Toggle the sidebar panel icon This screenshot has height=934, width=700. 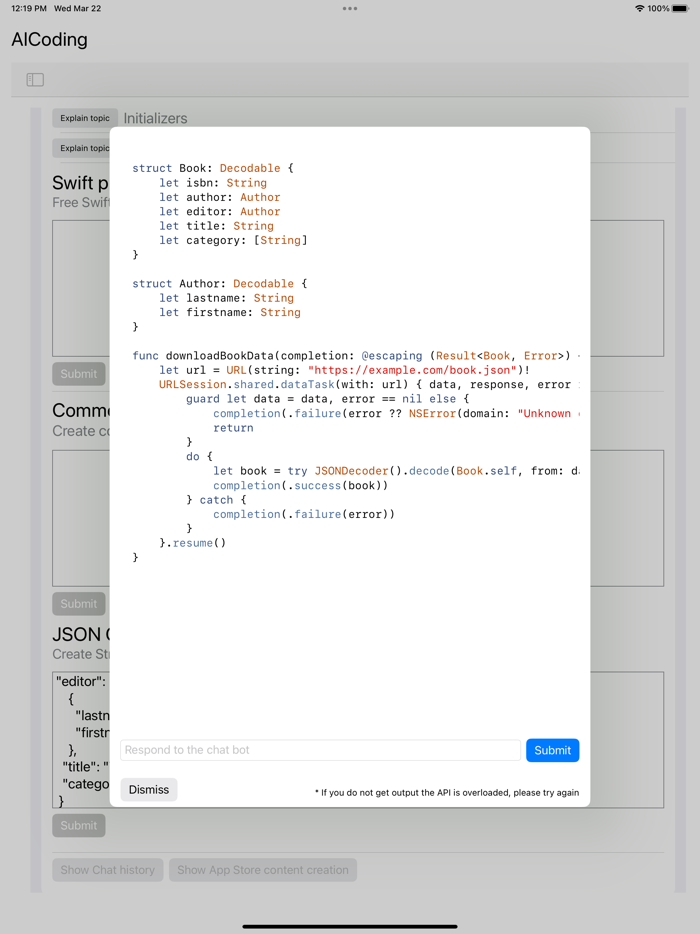pyautogui.click(x=35, y=79)
